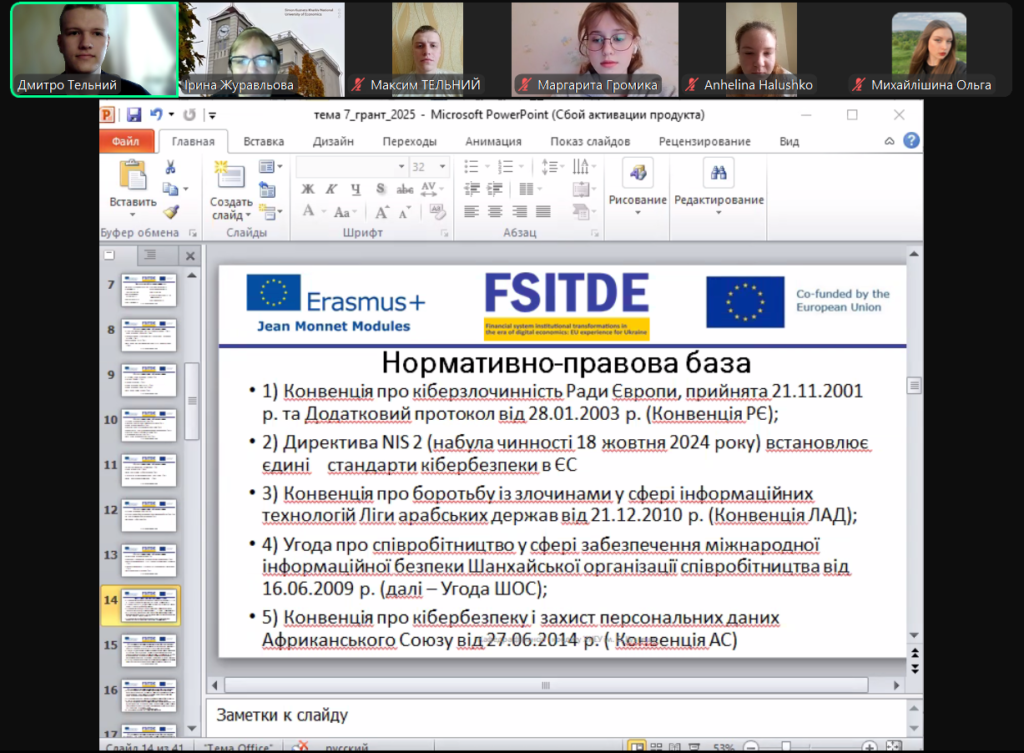Click the decrease list level icon
Viewport: 1024px width, 753px height.
pos(472,189)
